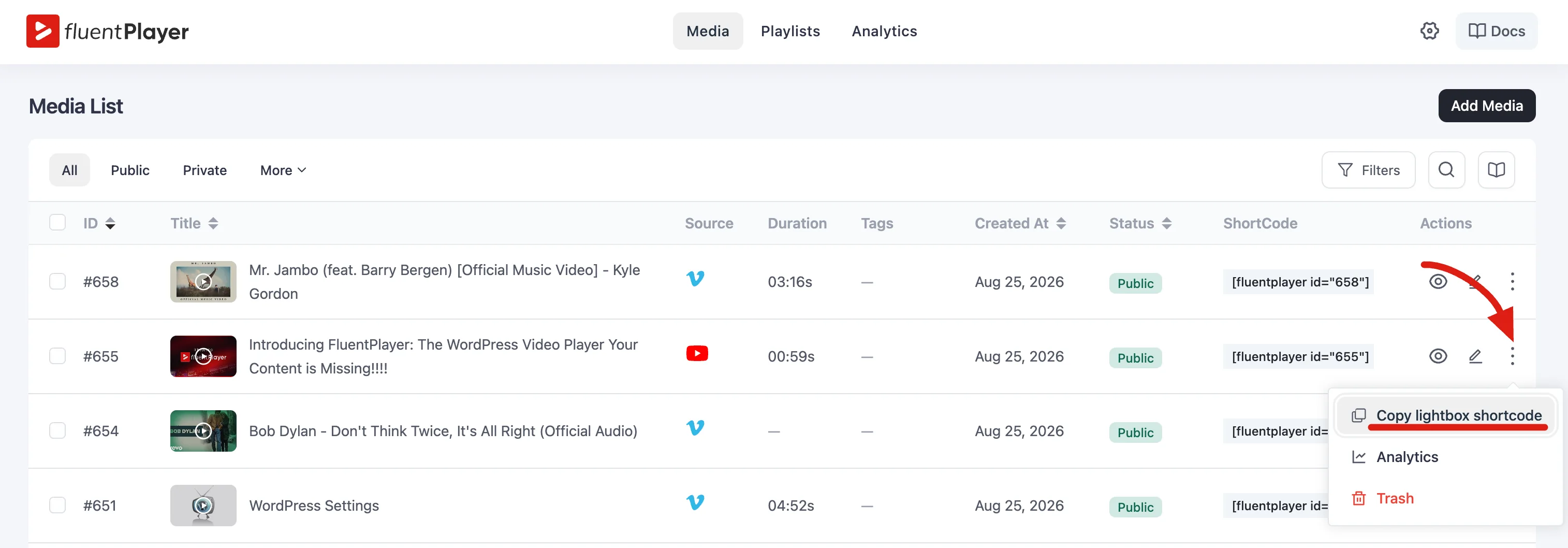Preview media #658 with the eye icon
This screenshot has height=548, width=1568.
click(x=1438, y=281)
